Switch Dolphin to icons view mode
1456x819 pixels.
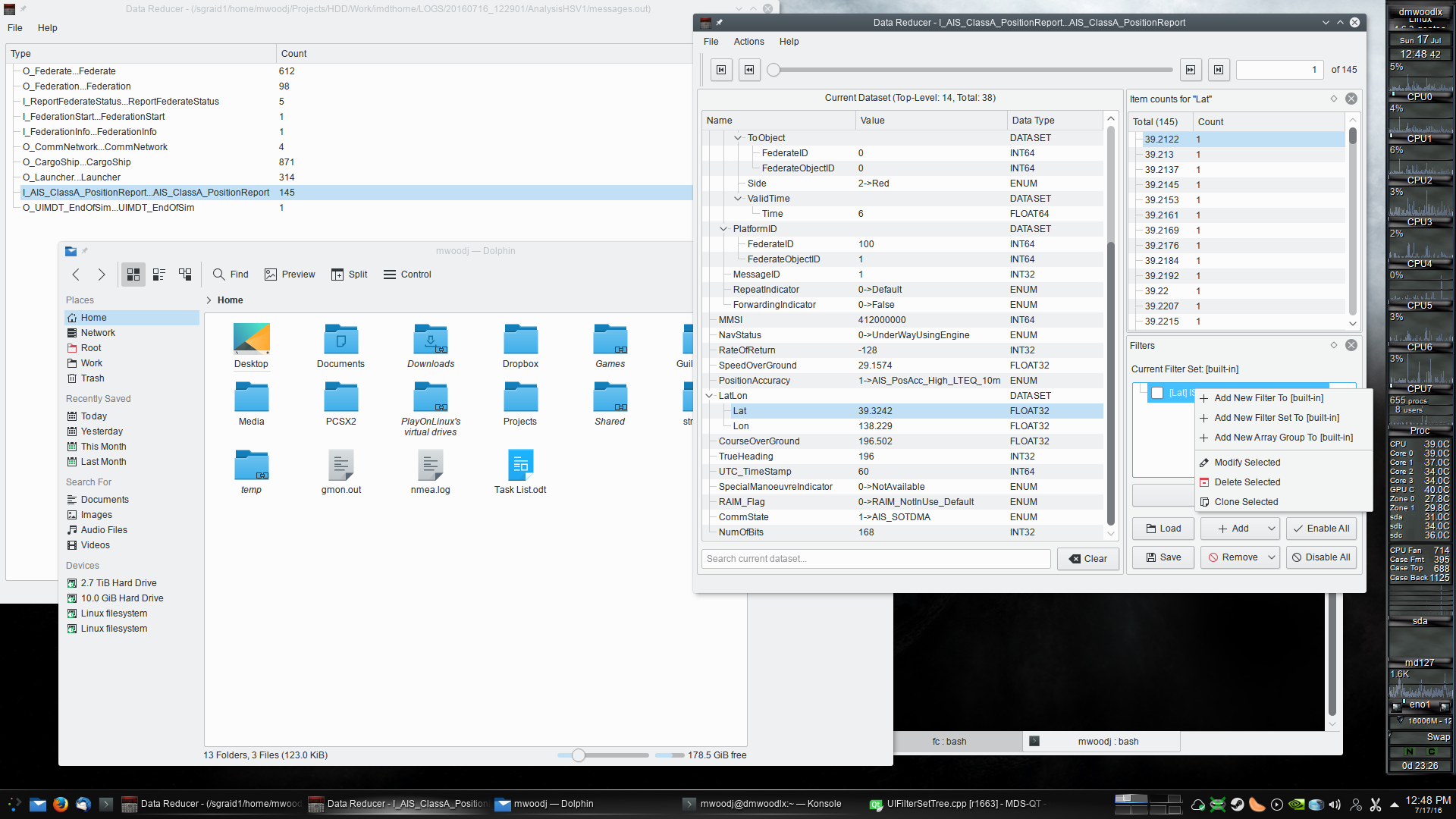tap(133, 275)
